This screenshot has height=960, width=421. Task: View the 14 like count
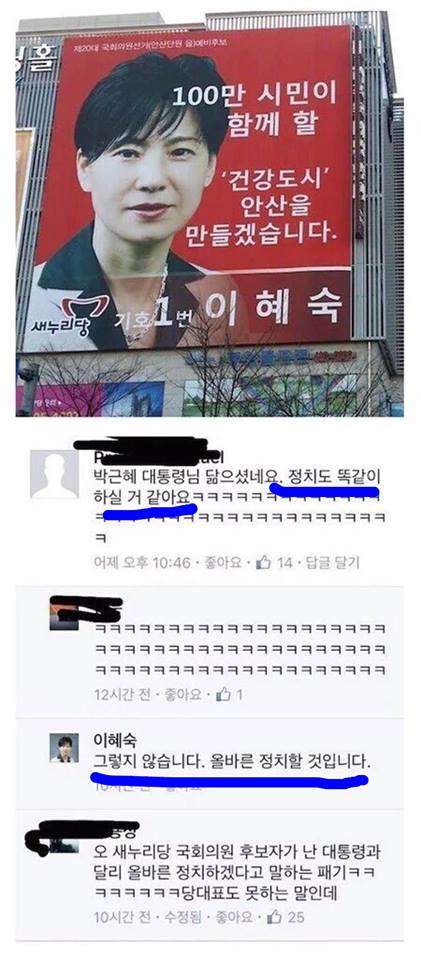285,563
